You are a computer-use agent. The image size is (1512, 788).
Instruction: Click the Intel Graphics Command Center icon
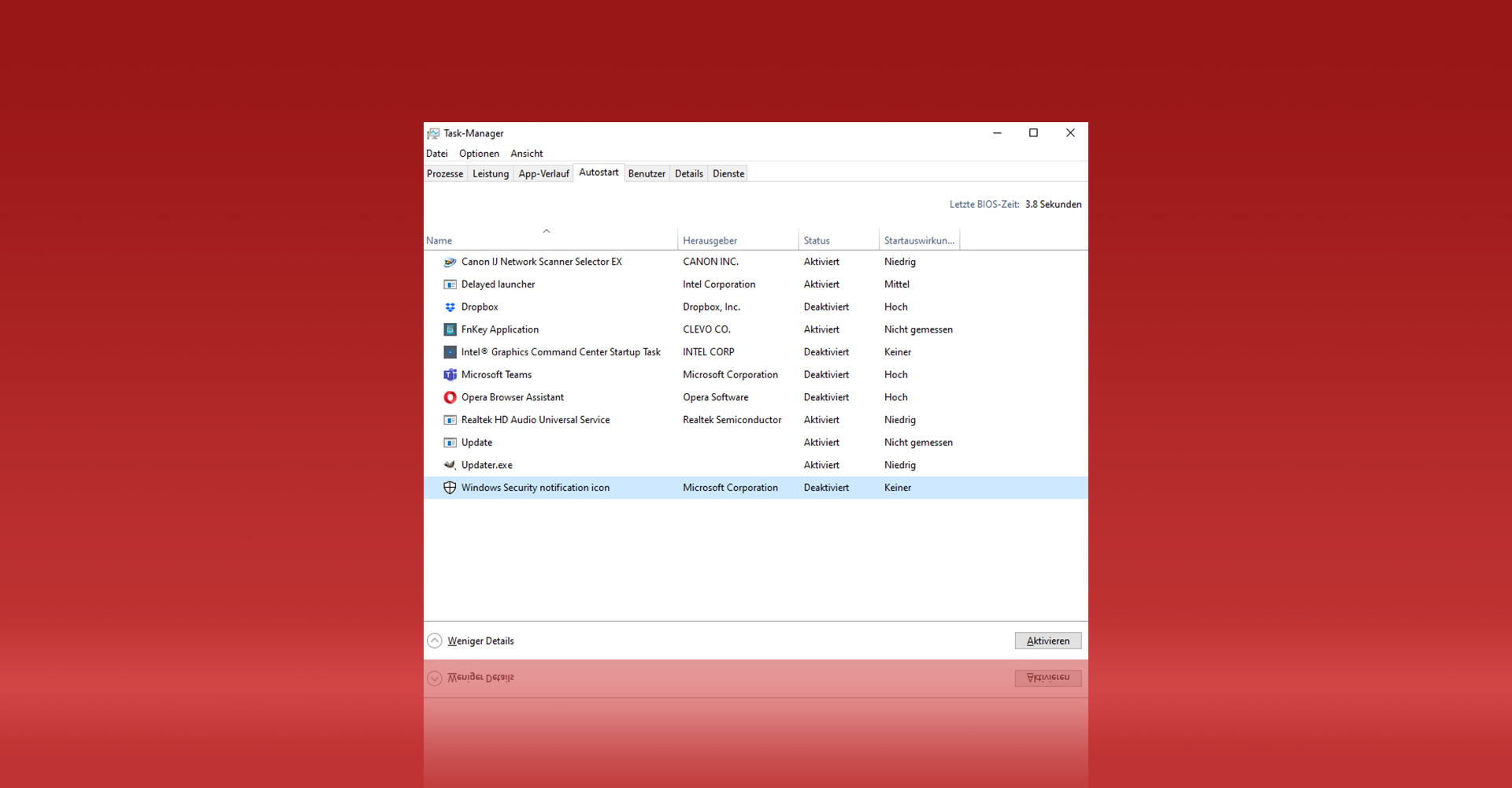click(x=450, y=352)
